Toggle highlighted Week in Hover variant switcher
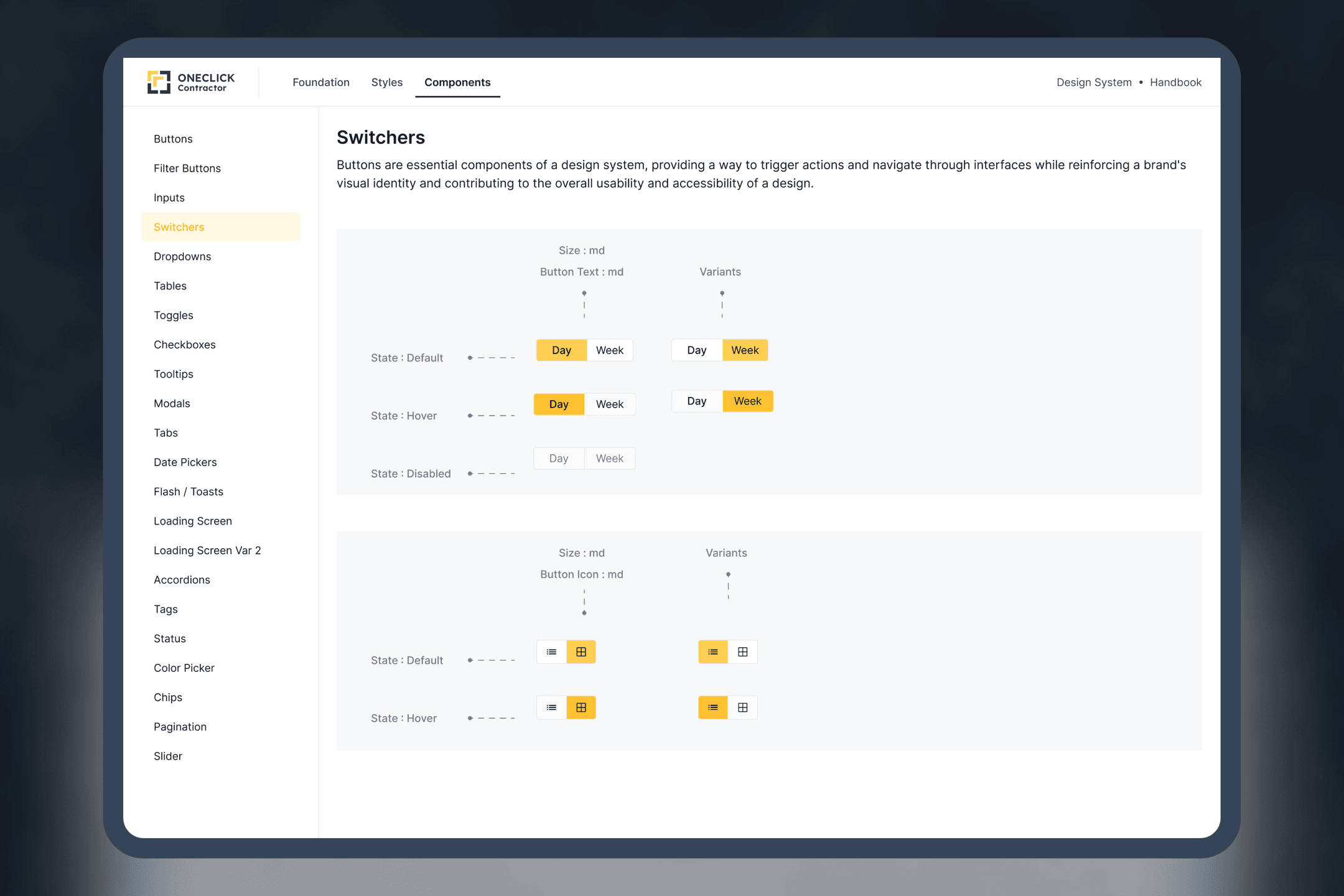The height and width of the screenshot is (896, 1344). [748, 401]
